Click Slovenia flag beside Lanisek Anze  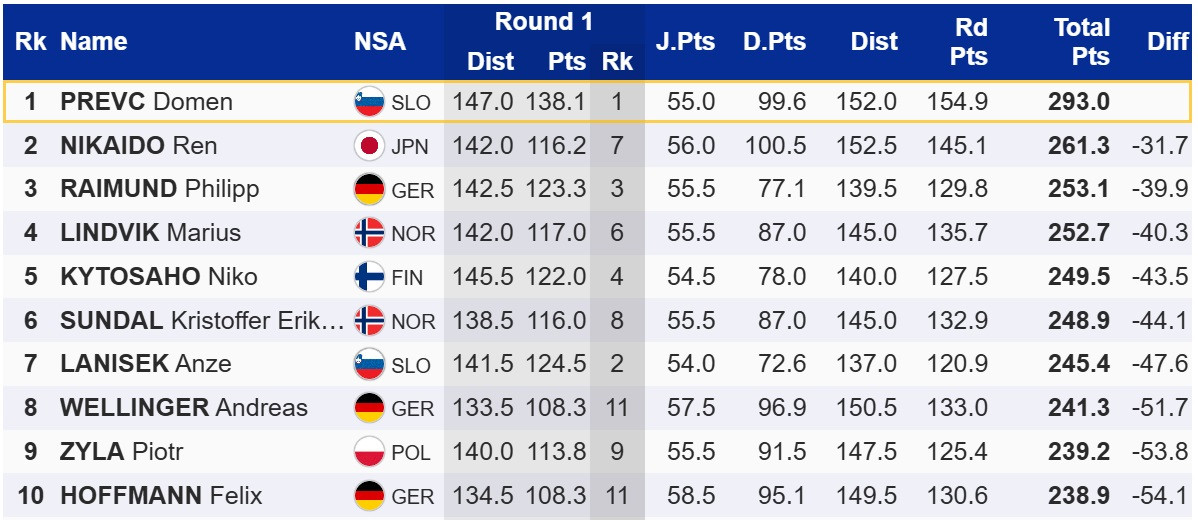pyautogui.click(x=369, y=364)
